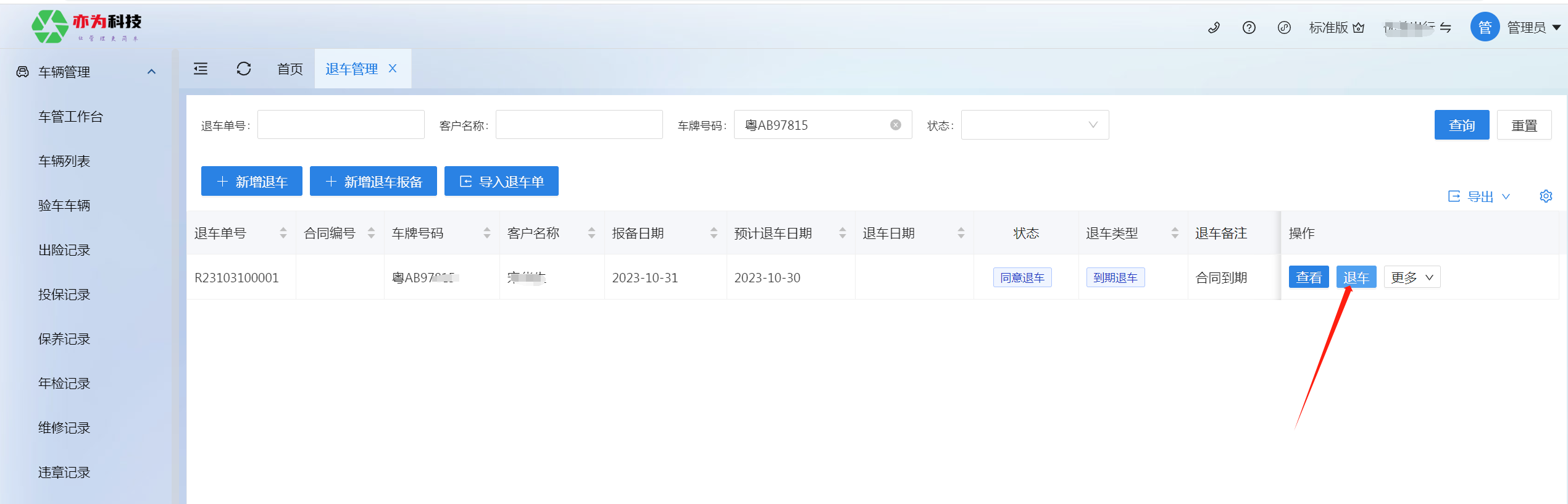The width and height of the screenshot is (1568, 504).
Task: Sort by 报备日期 column
Action: pyautogui.click(x=714, y=233)
